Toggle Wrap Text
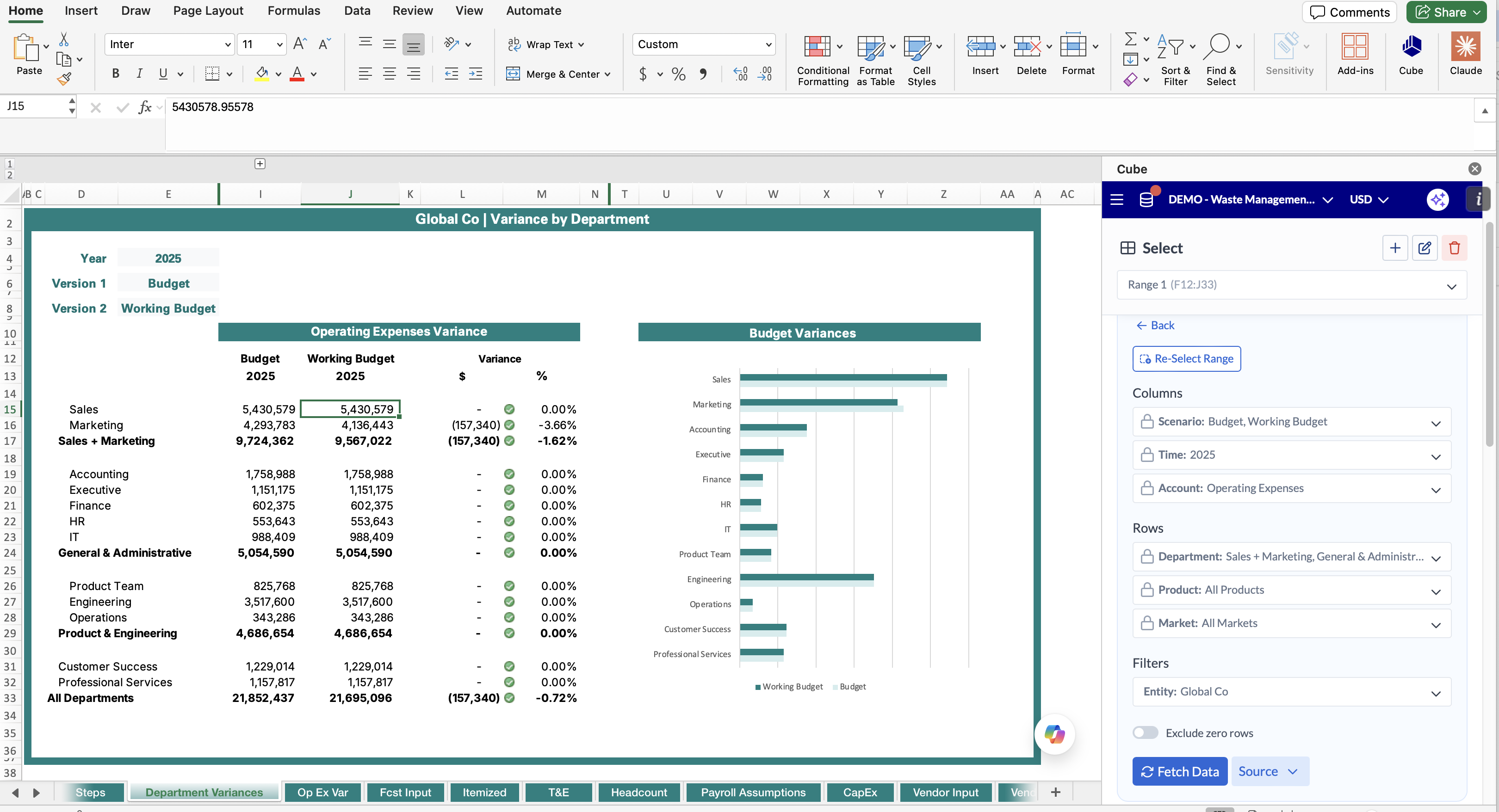 point(545,44)
